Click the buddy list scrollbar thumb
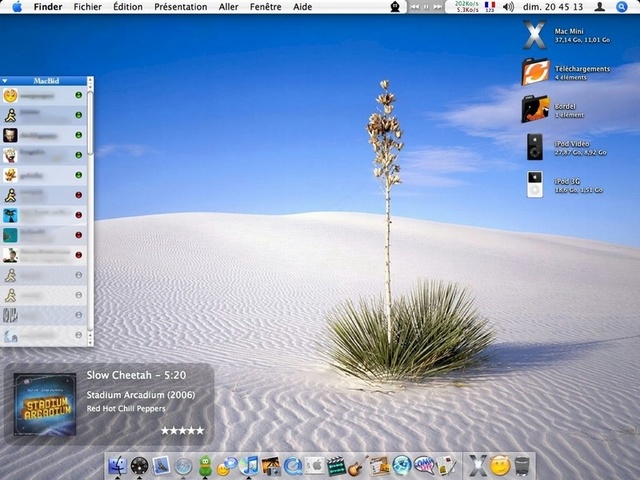 90,124
